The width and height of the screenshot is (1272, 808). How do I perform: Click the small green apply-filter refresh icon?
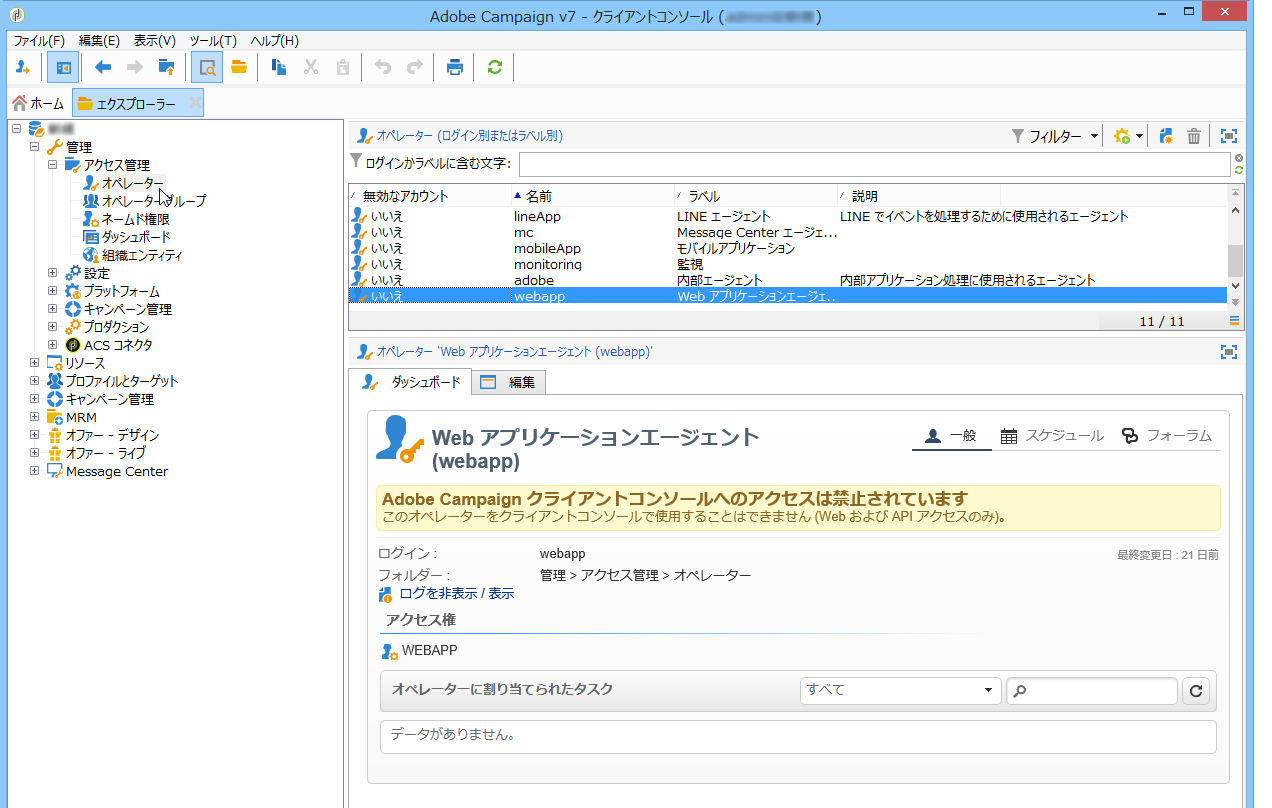click(x=1238, y=171)
